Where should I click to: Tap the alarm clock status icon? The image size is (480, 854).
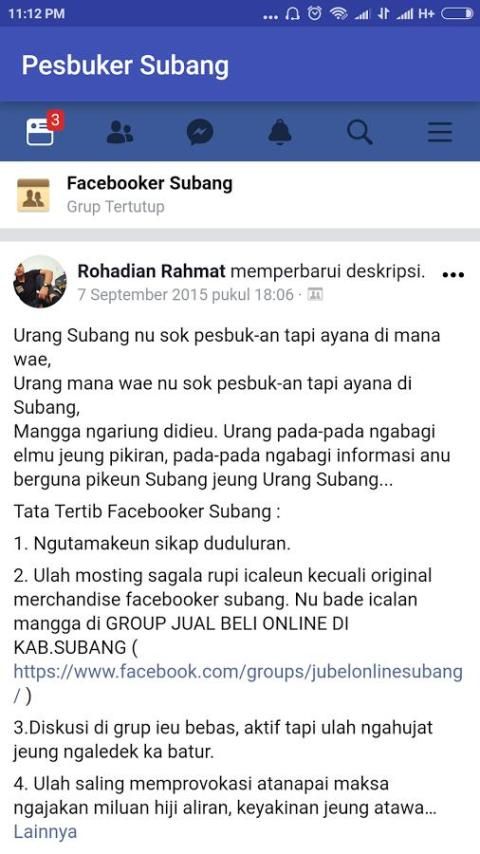coord(314,14)
